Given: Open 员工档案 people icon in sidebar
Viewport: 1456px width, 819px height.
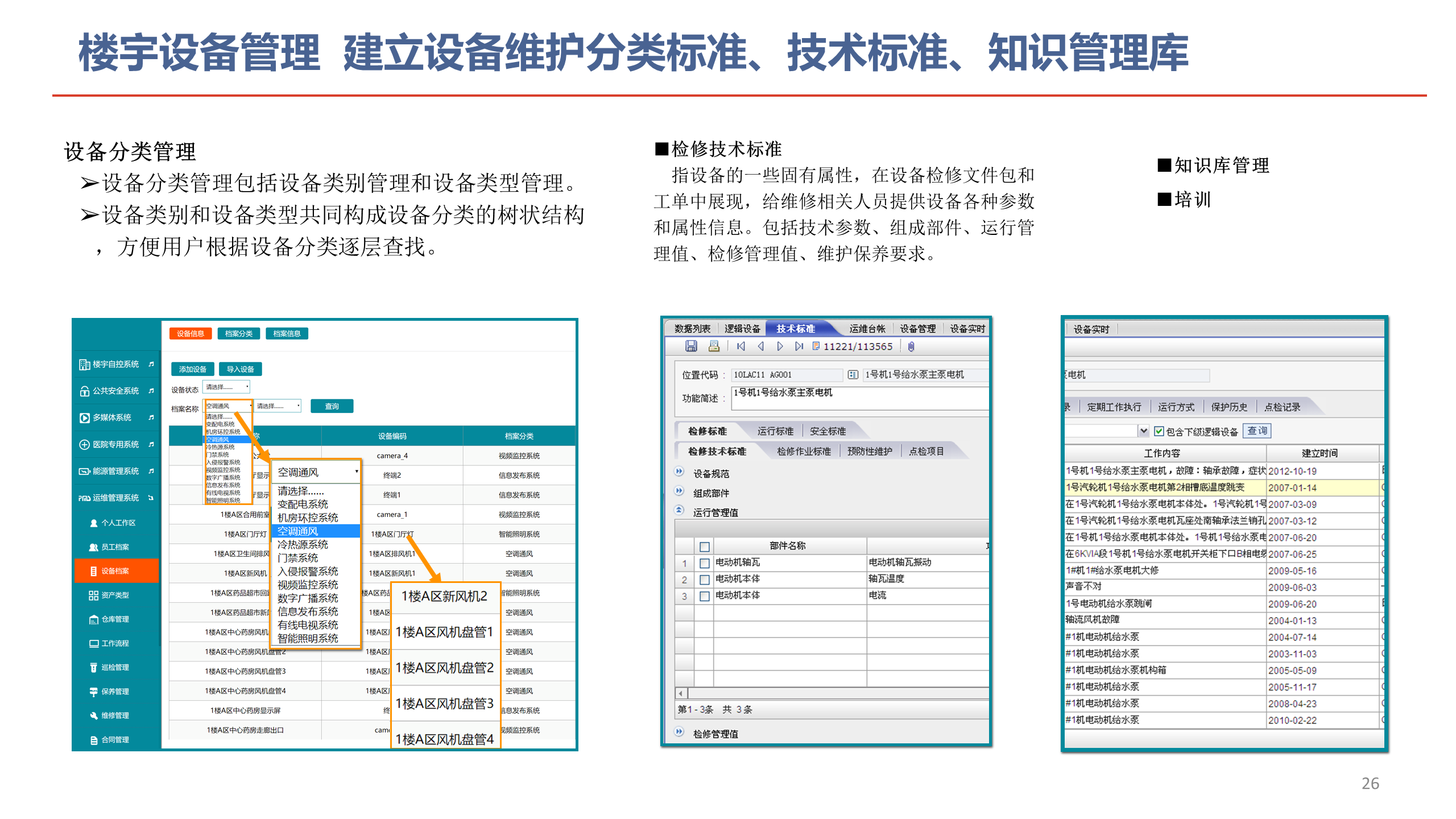Looking at the screenshot, I should point(94,547).
